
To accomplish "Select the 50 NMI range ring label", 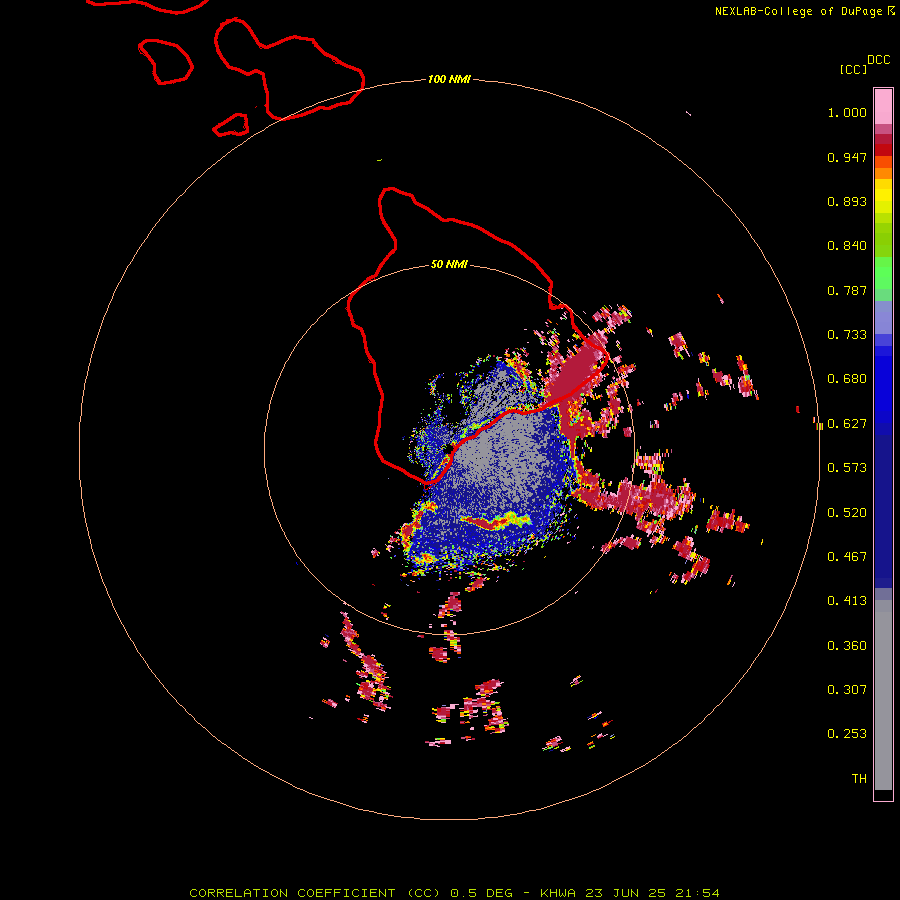I will [449, 264].
